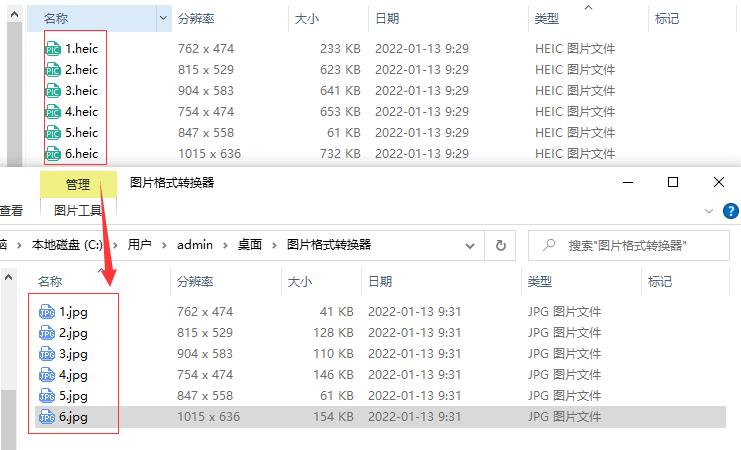The height and width of the screenshot is (450, 741).
Task: Open the blue help question mark
Action: (x=731, y=211)
